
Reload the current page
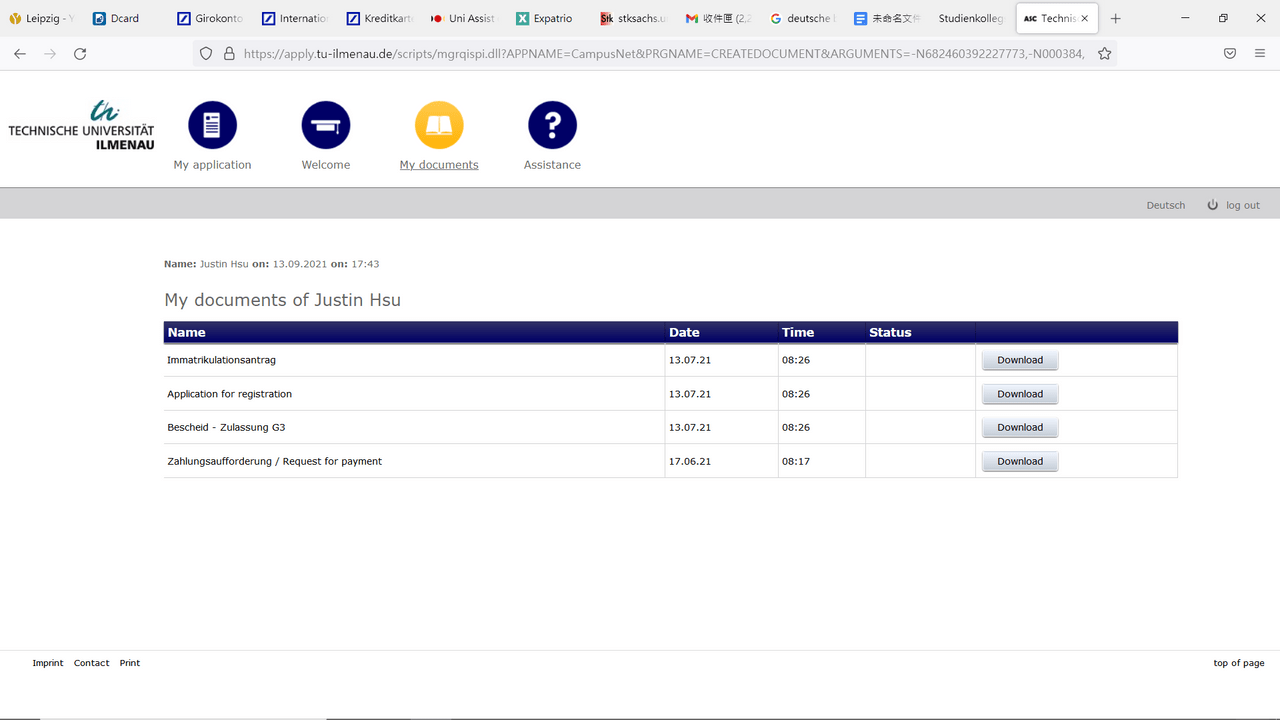click(80, 54)
